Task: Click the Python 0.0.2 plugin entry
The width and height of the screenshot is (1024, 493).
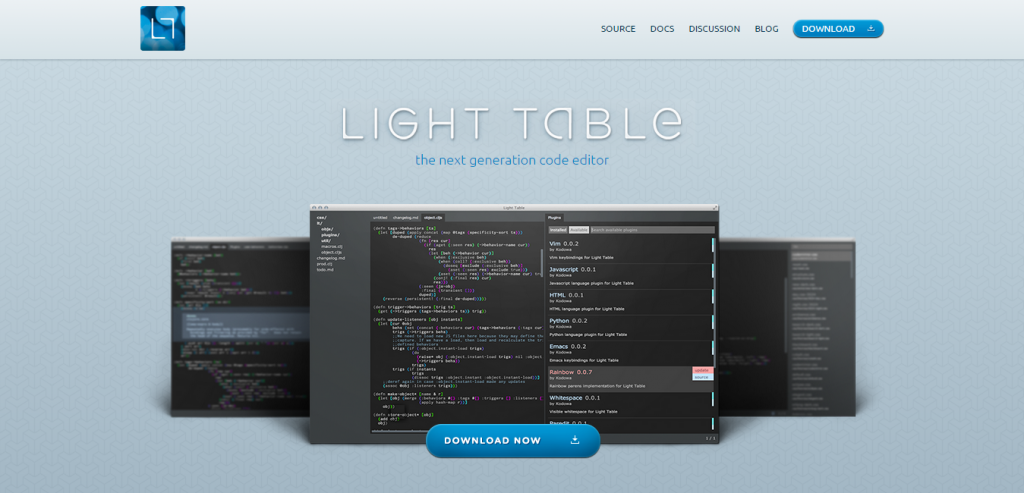Action: click(x=629, y=328)
